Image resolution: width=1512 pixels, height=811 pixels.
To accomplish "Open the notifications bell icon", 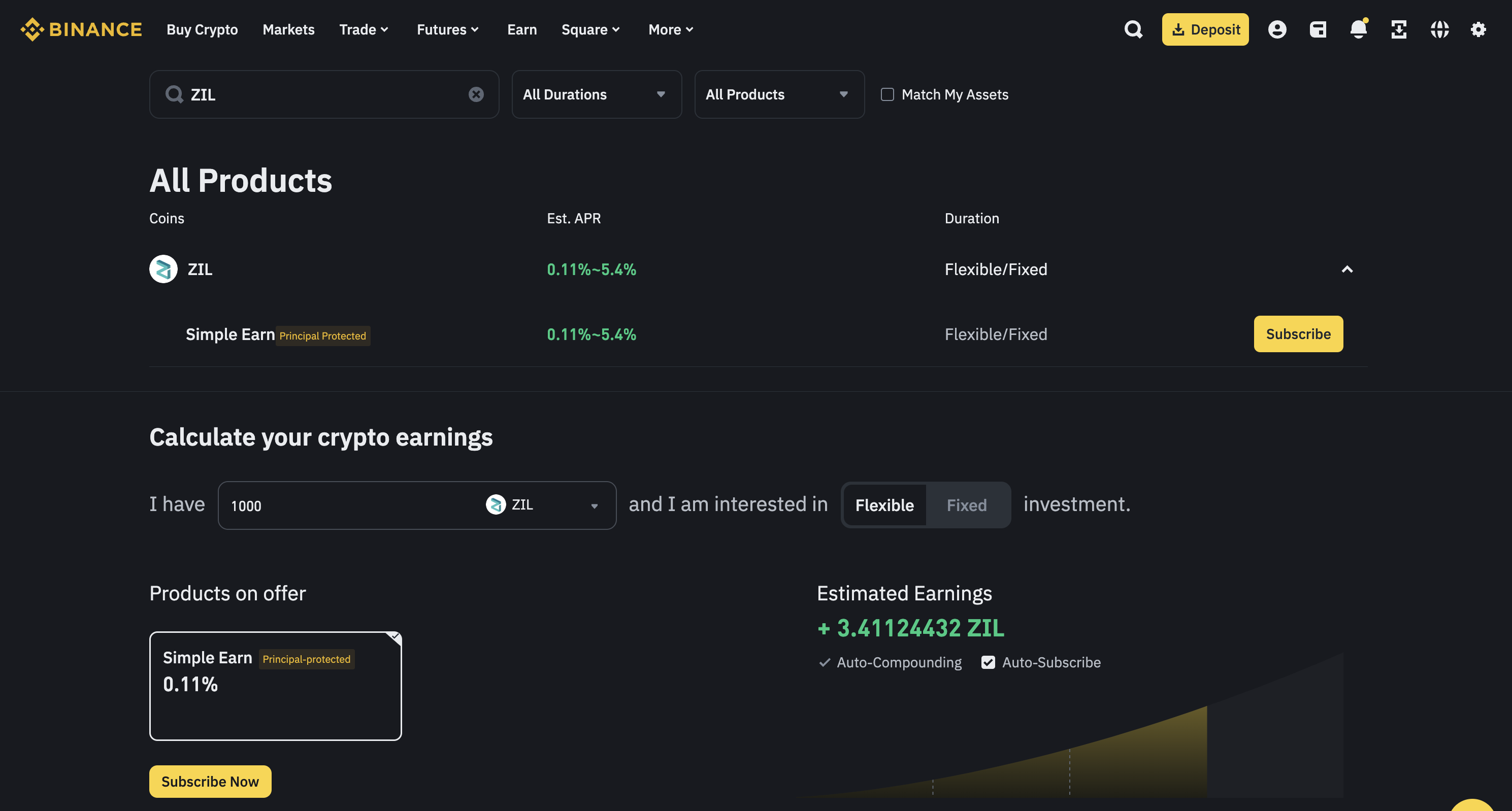I will [1358, 29].
